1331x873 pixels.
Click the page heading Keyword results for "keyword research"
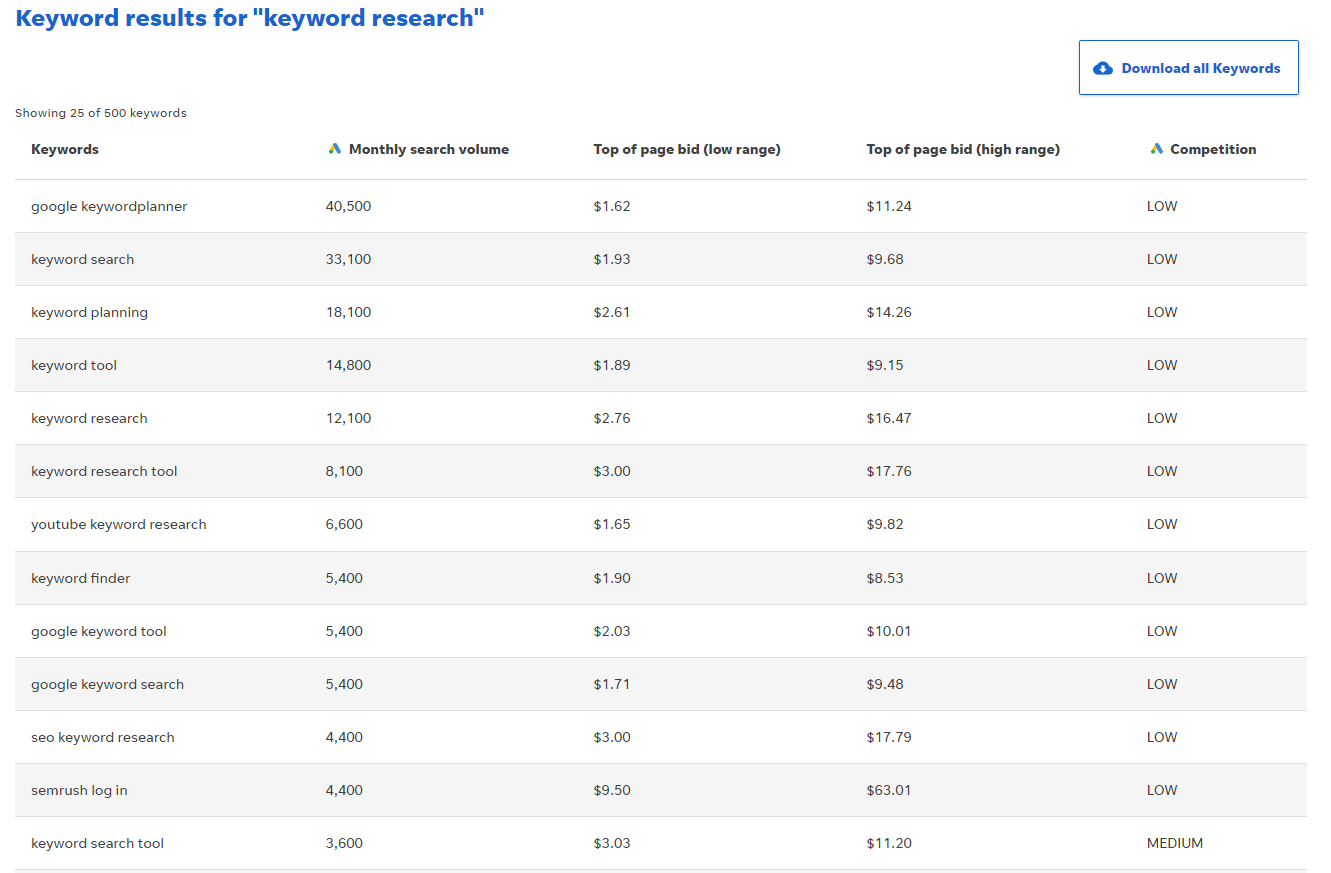click(x=250, y=18)
